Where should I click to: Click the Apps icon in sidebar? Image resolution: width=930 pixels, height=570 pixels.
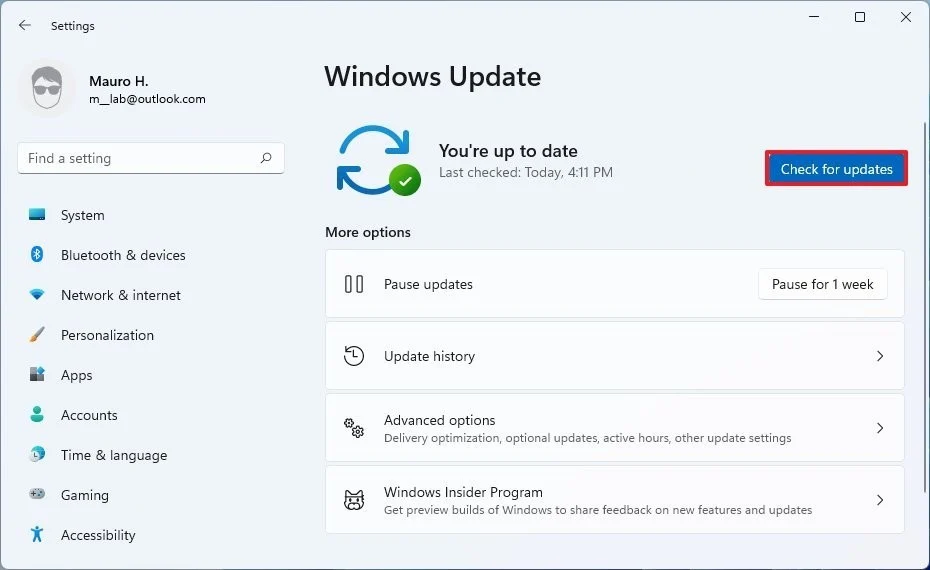pyautogui.click(x=37, y=374)
